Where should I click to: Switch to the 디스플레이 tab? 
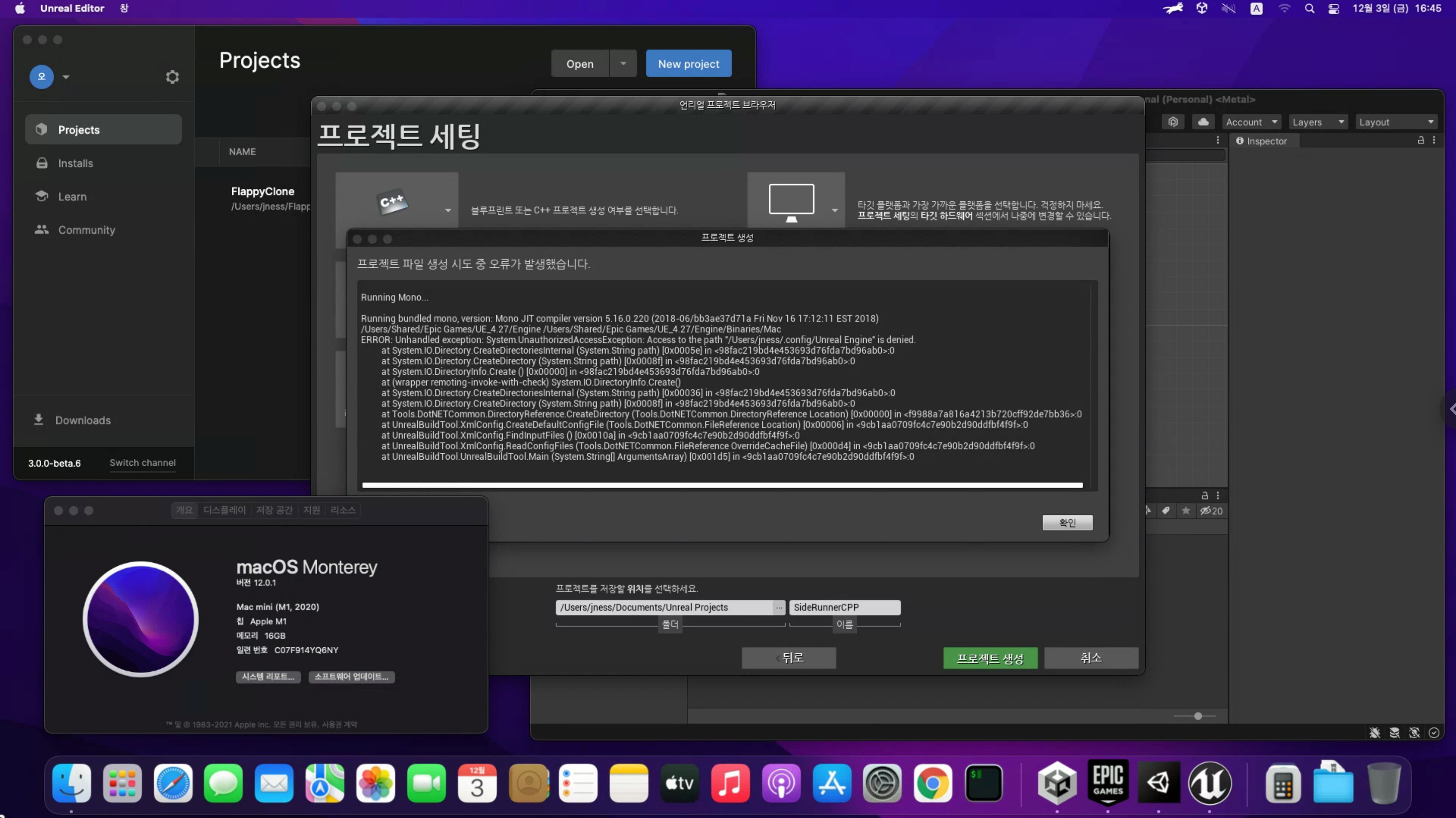[224, 510]
